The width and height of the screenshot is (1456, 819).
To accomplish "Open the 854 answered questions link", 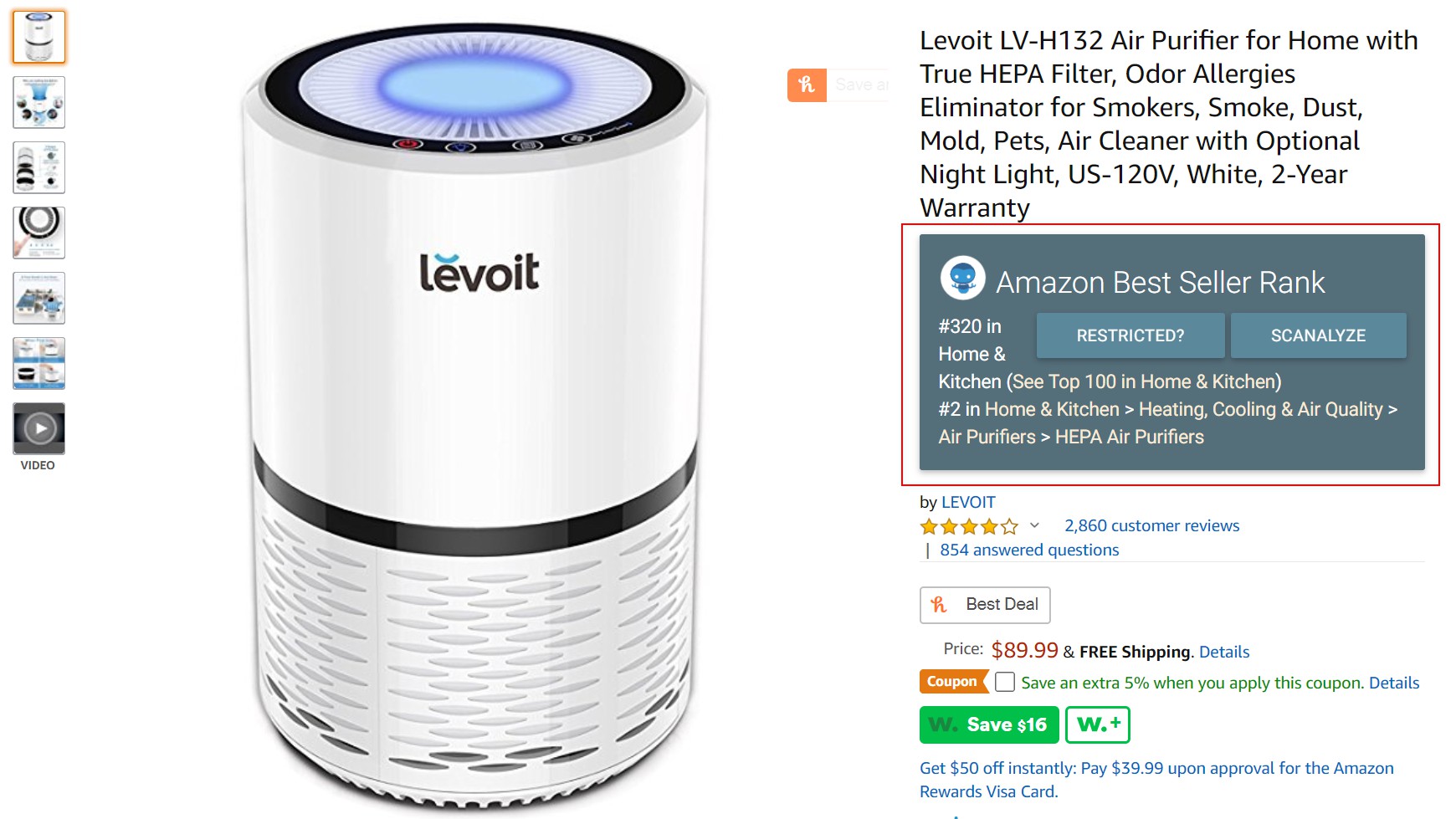I will [1029, 550].
